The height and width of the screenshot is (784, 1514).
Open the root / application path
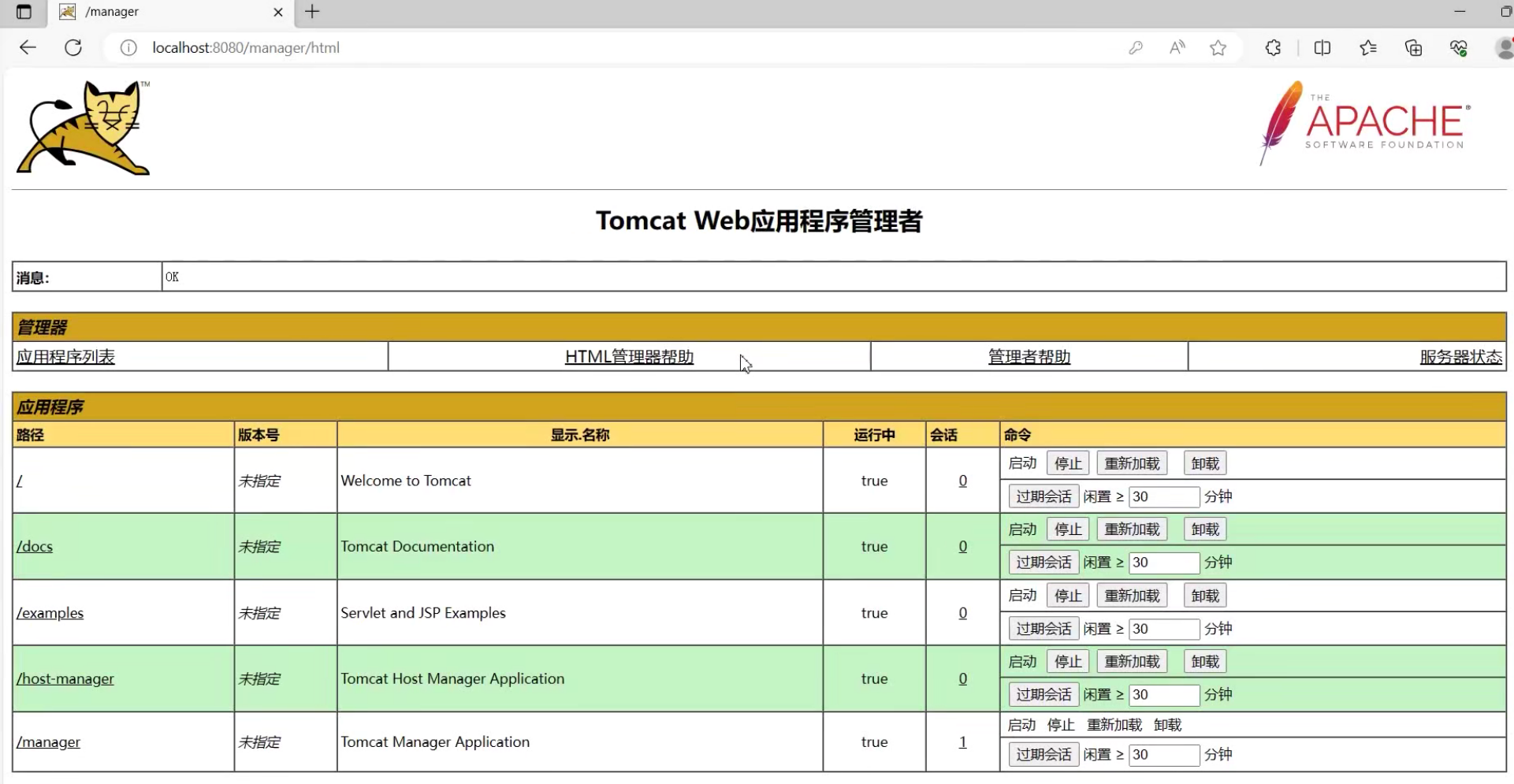(20, 481)
